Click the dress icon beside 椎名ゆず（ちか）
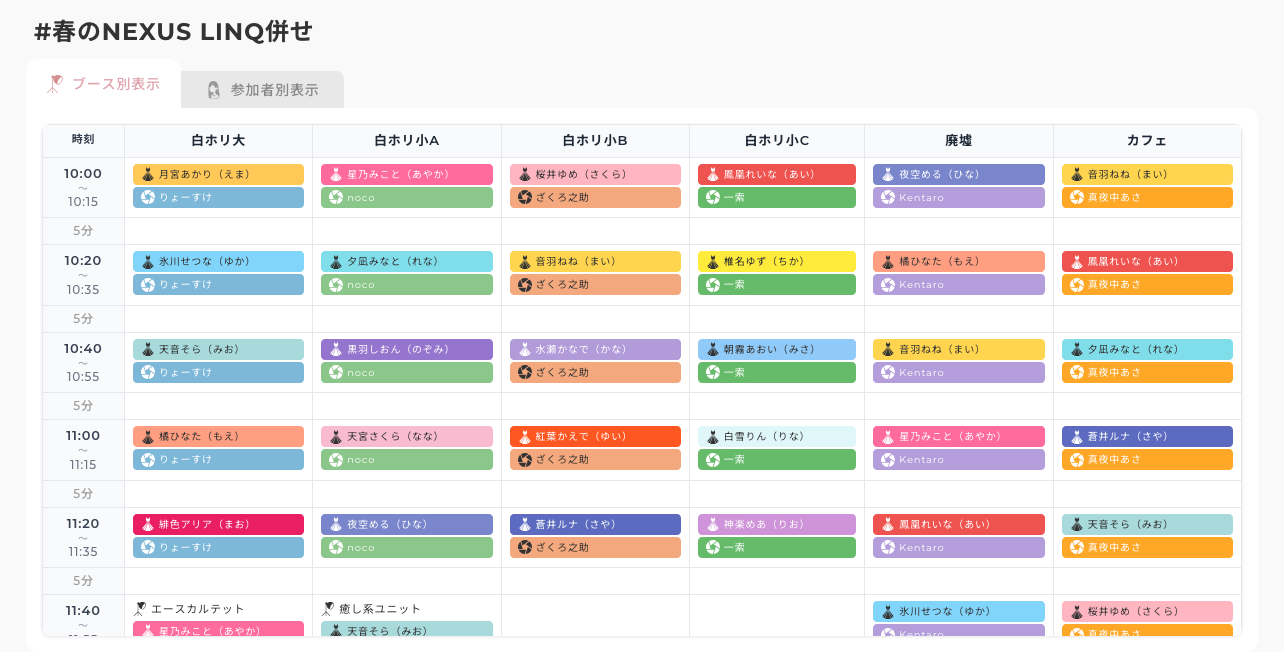 tap(712, 262)
